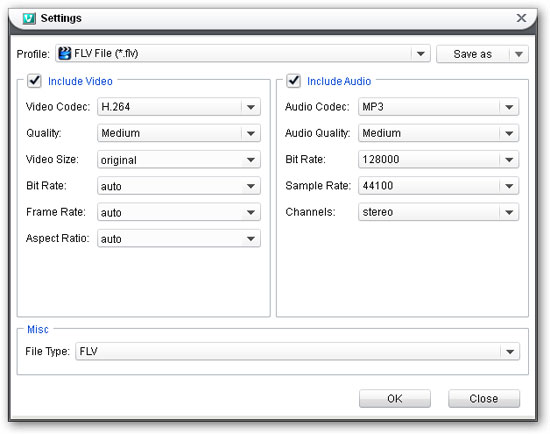Open the Video Codec H.264 dropdown
Viewport: 550px width, 434px height.
(179, 107)
